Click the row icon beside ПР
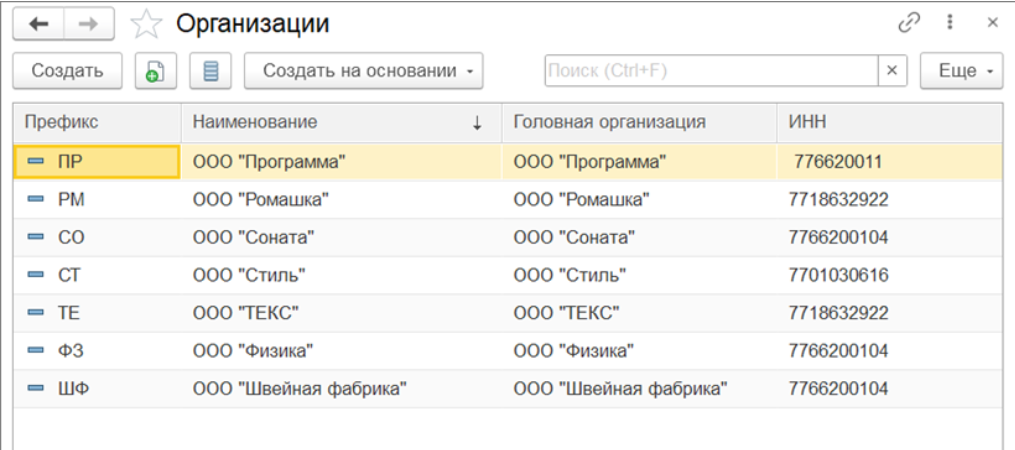This screenshot has width=1015, height=450. (36, 162)
